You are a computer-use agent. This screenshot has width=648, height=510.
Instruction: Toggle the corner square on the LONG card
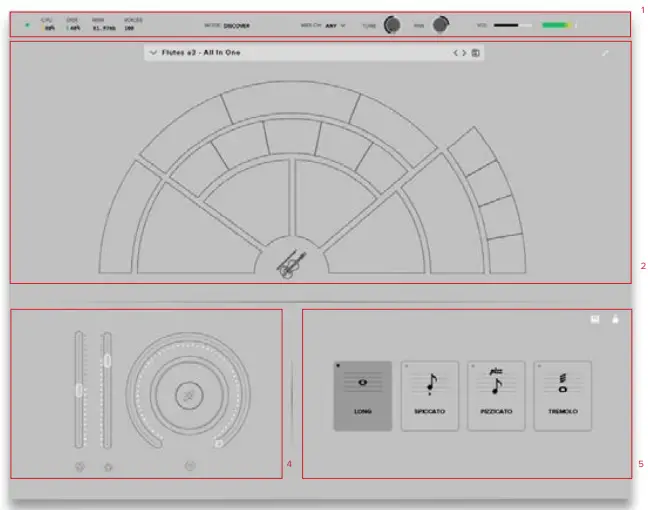[x=338, y=366]
